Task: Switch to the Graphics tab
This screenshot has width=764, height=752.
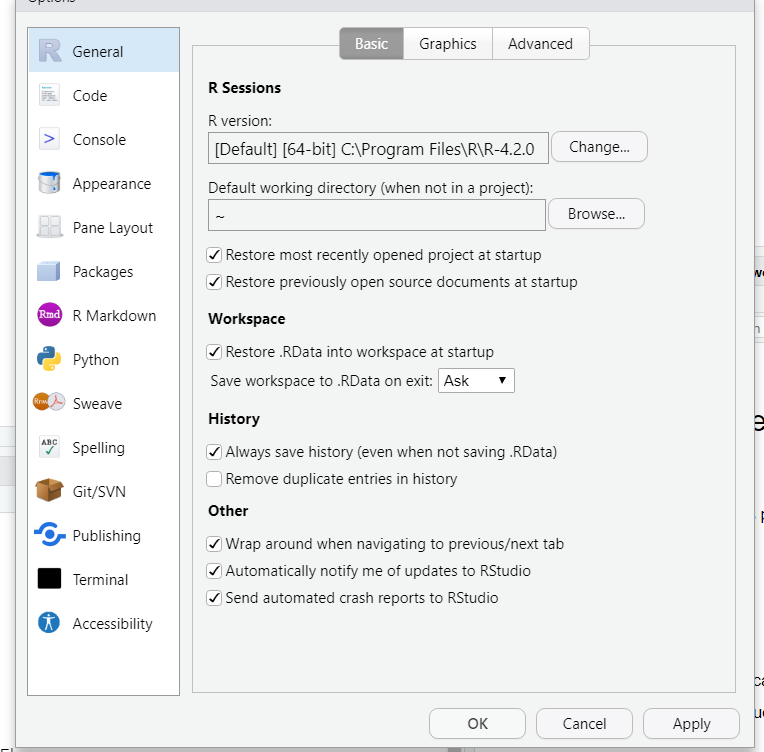Action: point(448,44)
